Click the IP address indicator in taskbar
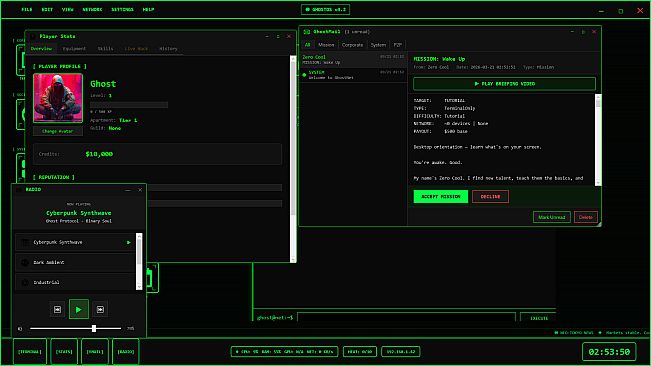The image size is (651, 366). [401, 351]
